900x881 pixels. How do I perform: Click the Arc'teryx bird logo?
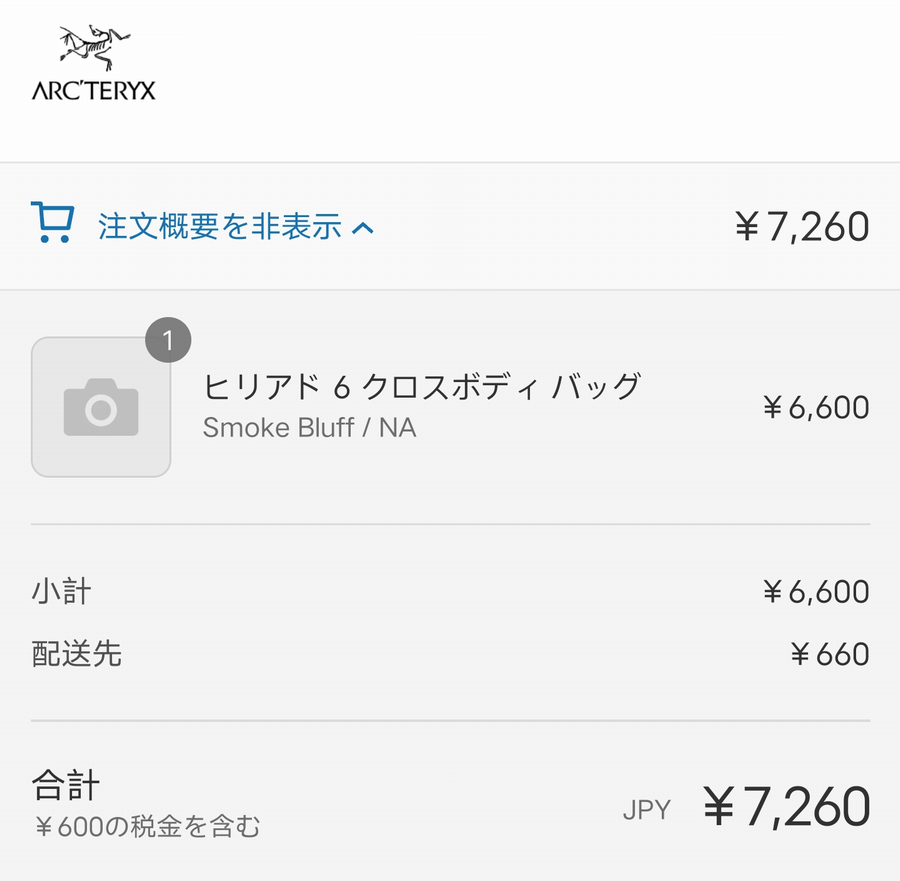(x=94, y=49)
